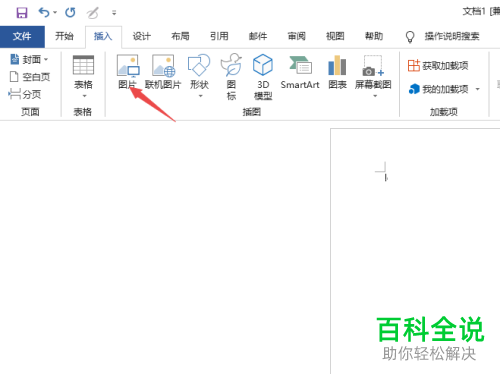Click the touch/mouse mode icon
Screen dimensions: 500x374
(93, 13)
